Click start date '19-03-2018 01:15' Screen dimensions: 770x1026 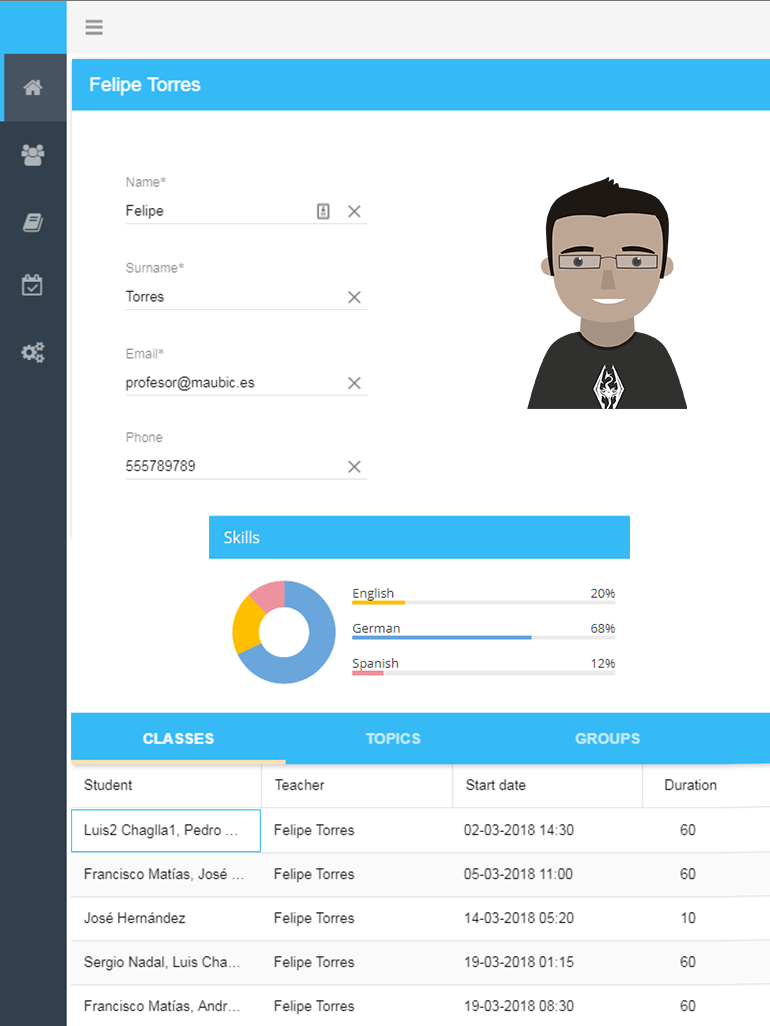519,962
